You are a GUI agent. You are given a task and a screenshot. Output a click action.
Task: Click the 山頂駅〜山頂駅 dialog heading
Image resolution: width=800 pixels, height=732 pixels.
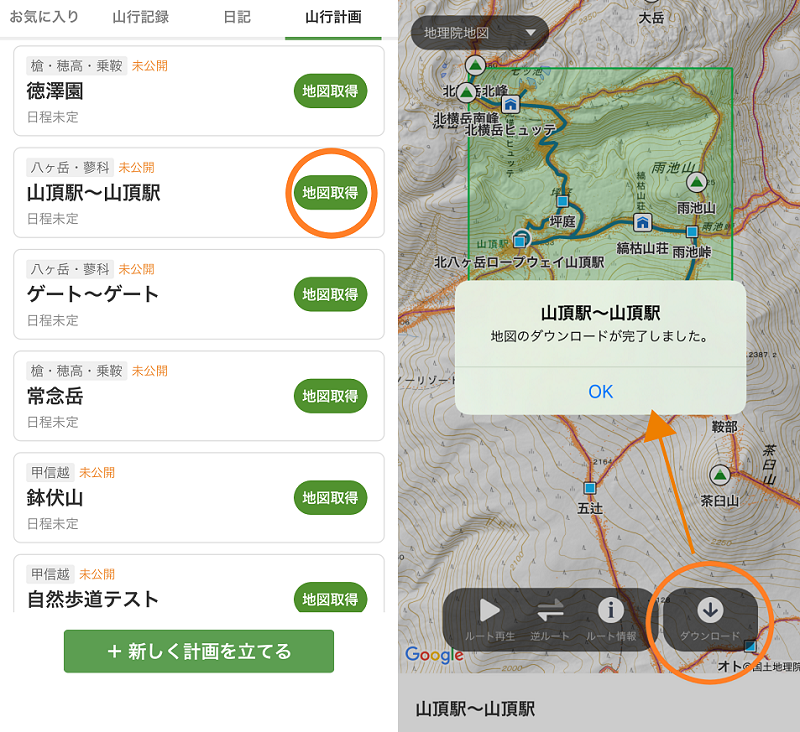tap(601, 313)
